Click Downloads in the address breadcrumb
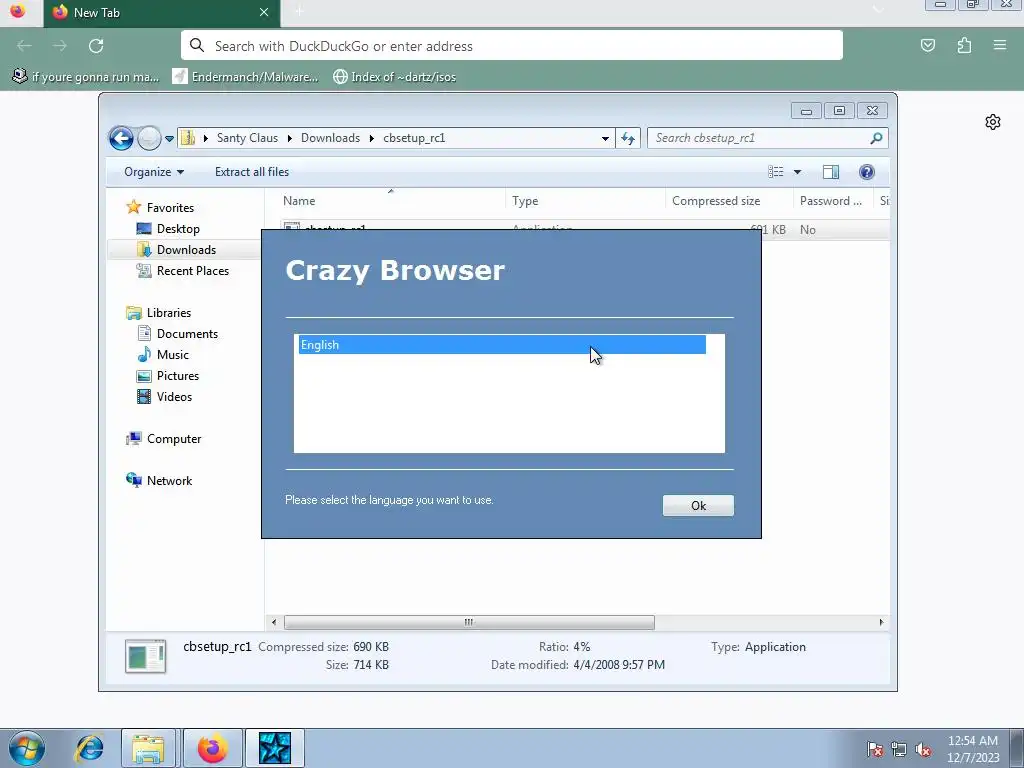Viewport: 1024px width, 768px height. coord(330,138)
